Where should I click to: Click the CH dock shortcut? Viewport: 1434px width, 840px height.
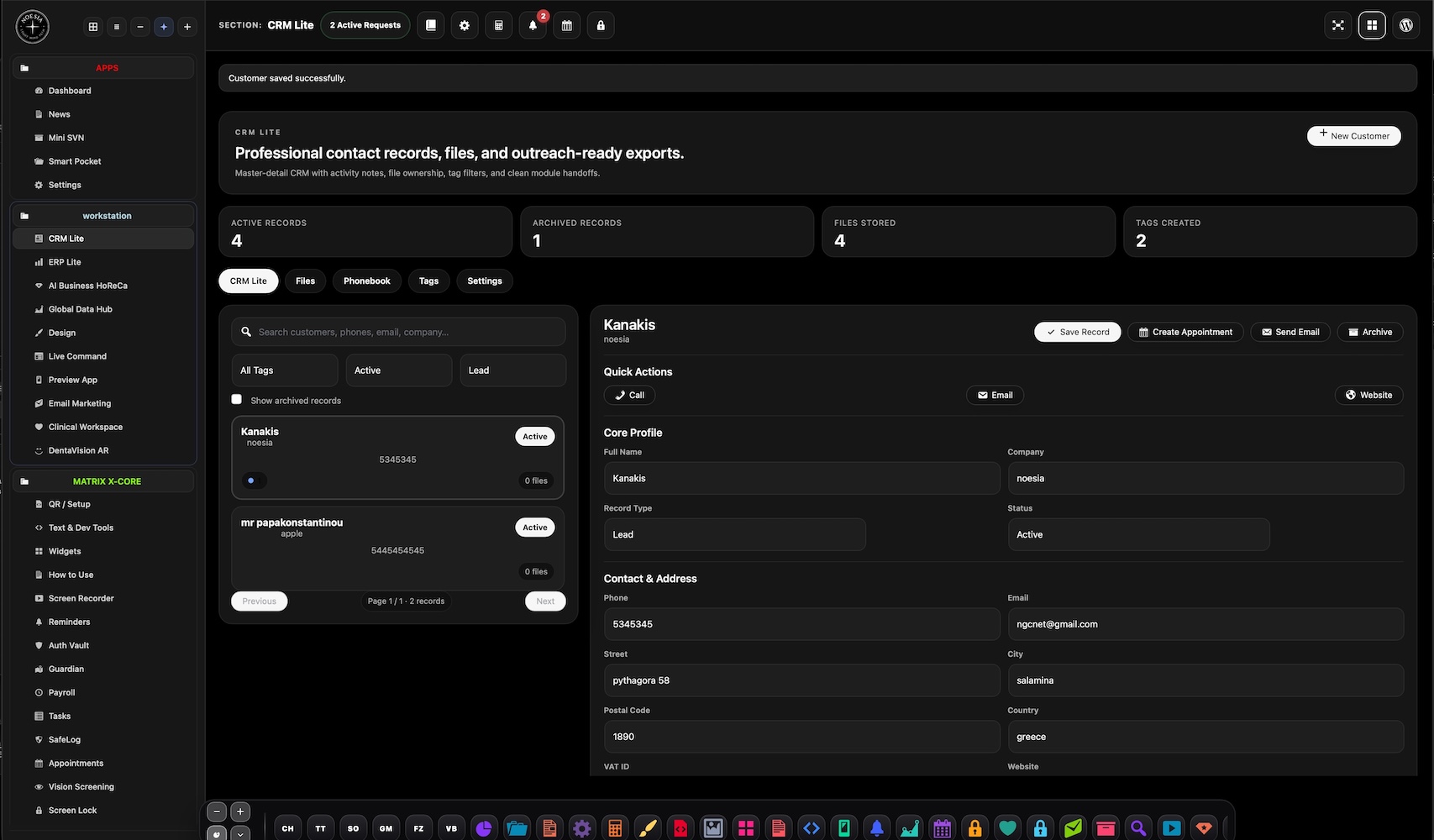[x=288, y=828]
